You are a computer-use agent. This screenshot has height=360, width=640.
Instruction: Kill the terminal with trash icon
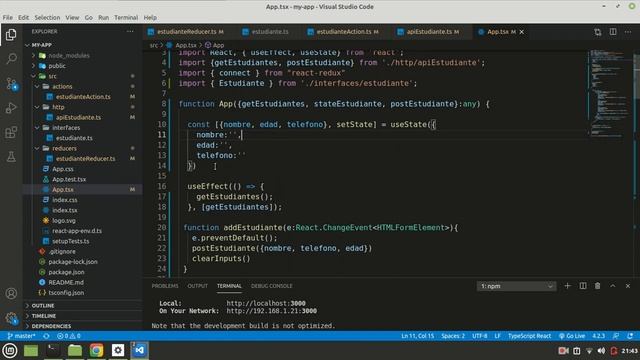pos(598,286)
